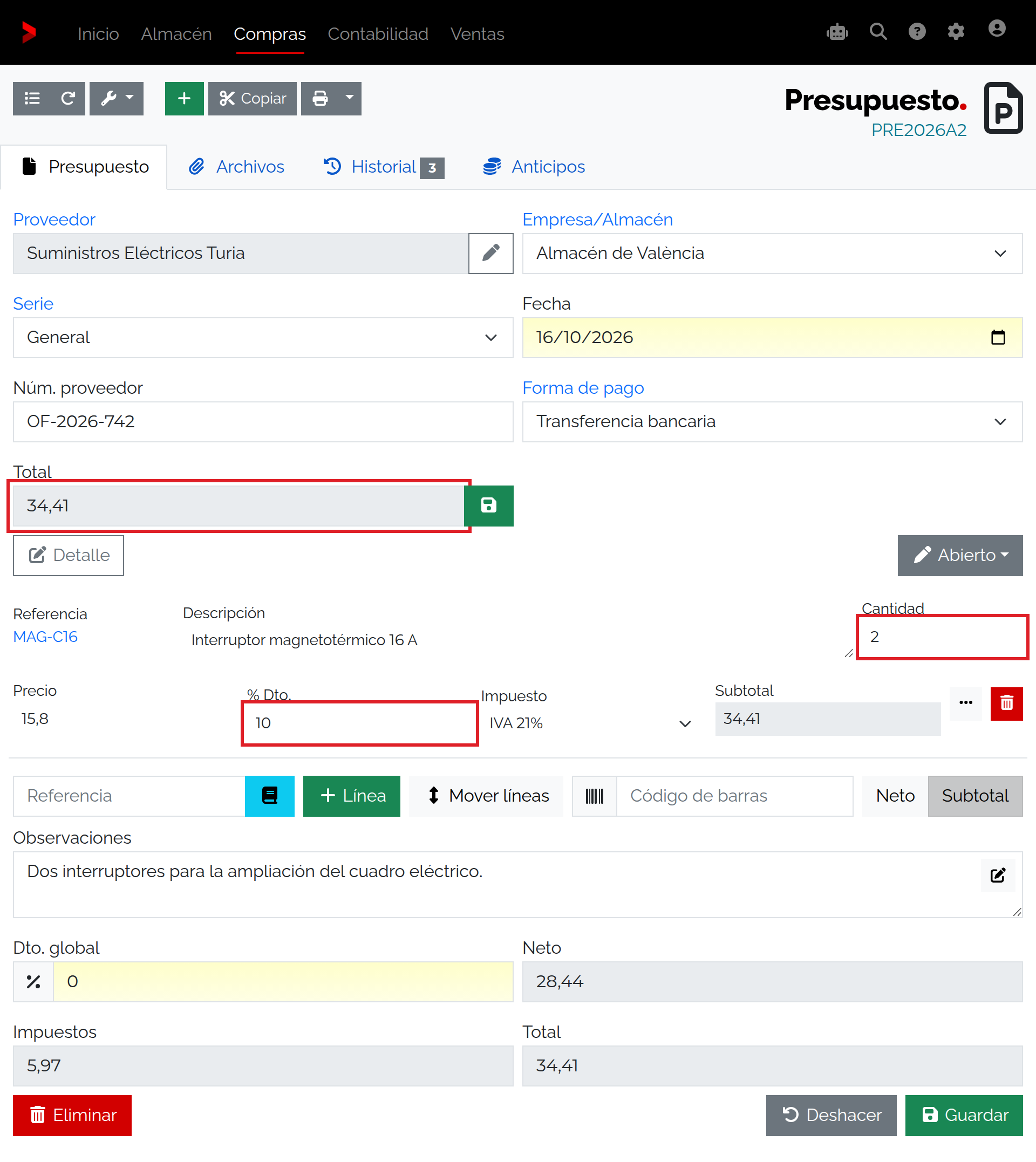Go to Inicio menu
This screenshot has width=1036, height=1162.
98,34
